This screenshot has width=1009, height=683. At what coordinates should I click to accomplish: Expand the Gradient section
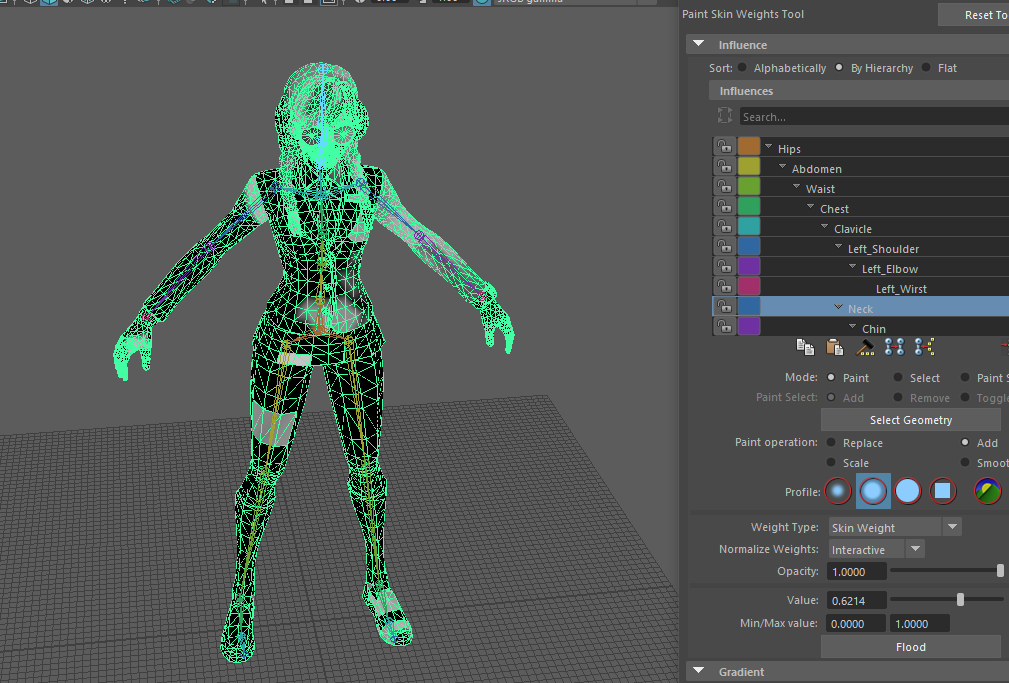698,670
